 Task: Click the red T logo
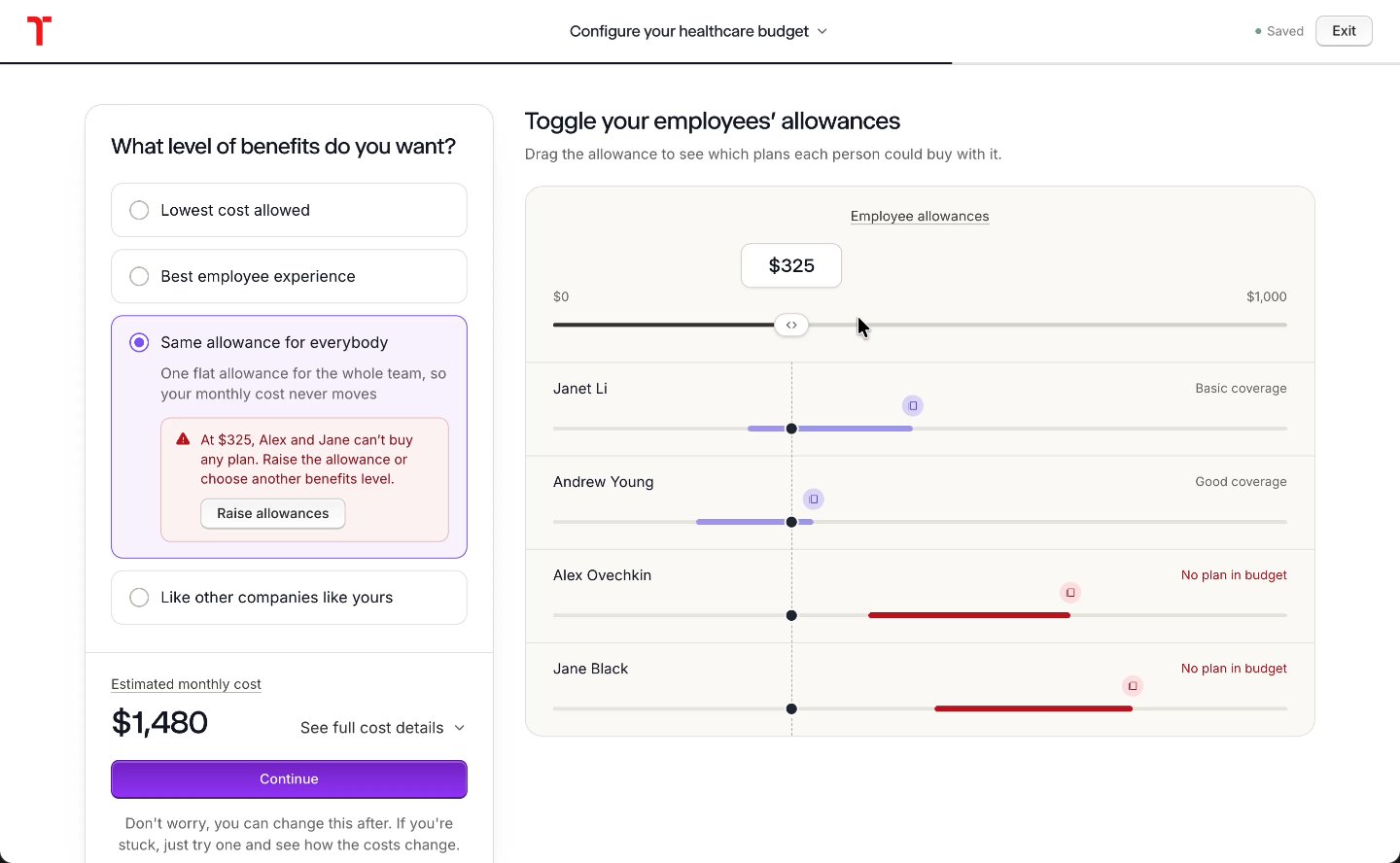[39, 31]
